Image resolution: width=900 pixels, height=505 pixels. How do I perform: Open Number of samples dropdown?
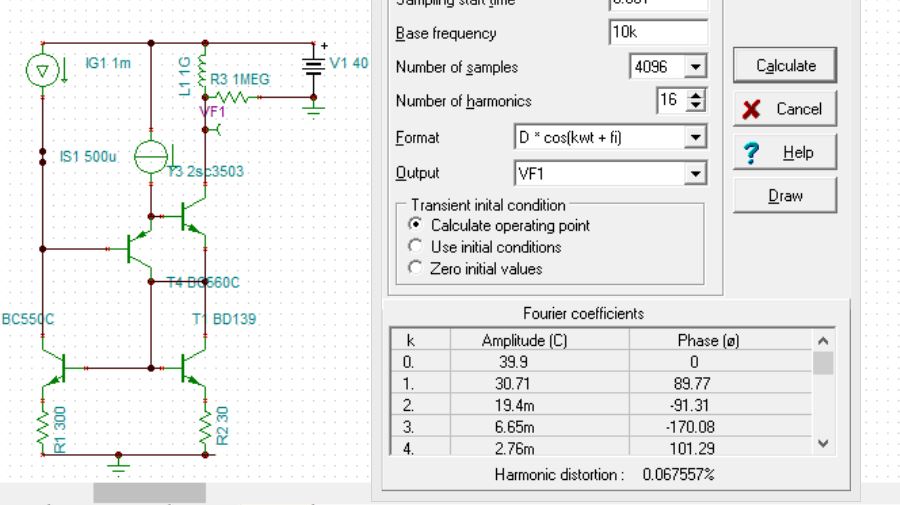[x=695, y=67]
